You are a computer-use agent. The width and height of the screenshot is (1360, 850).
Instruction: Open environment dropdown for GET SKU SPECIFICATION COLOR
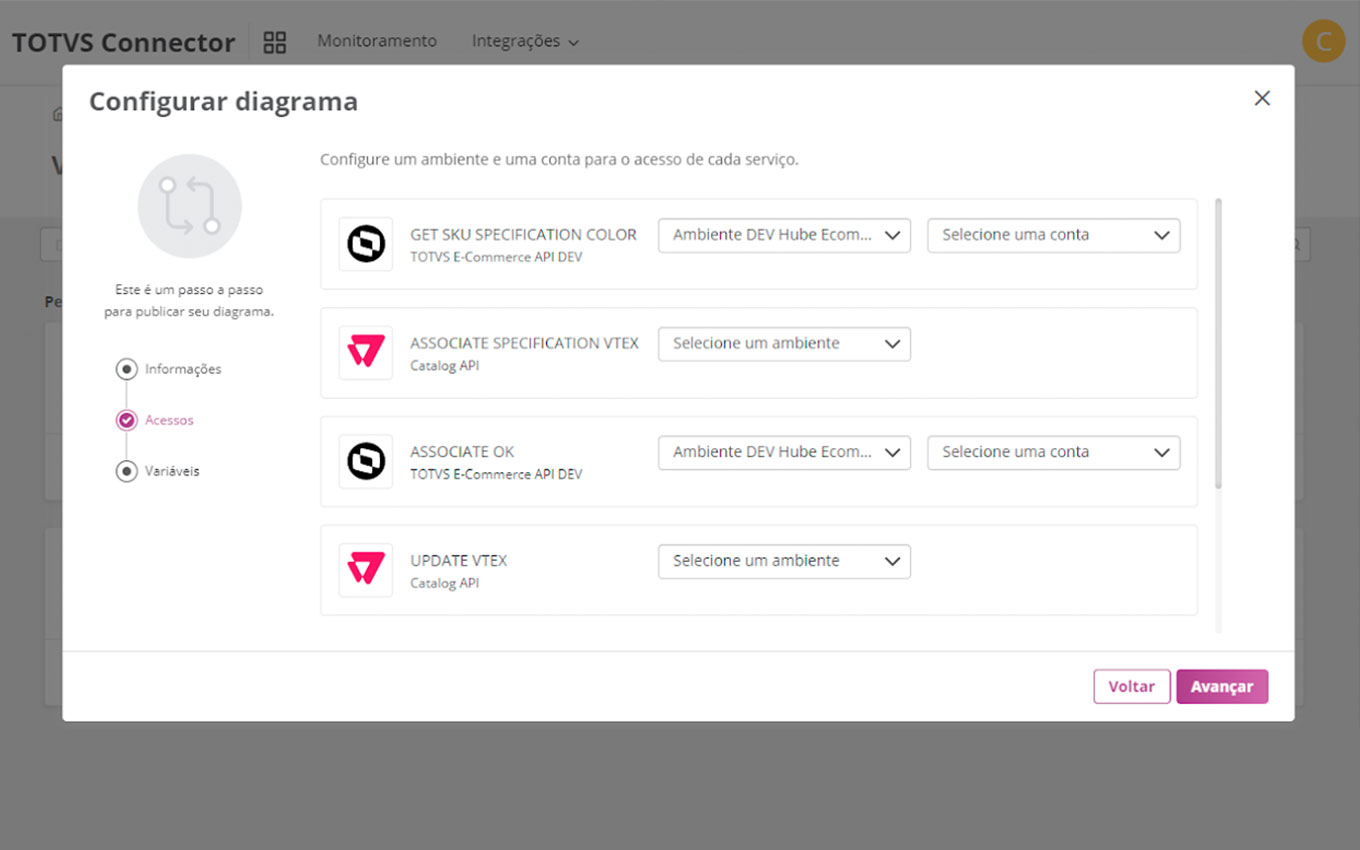point(784,235)
